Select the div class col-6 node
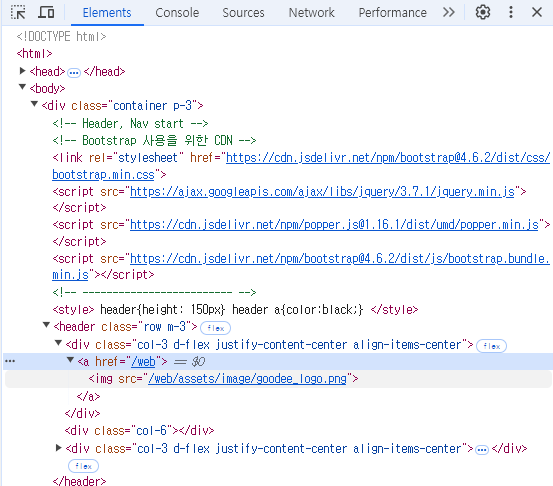Screen dimensions: 553x486 139,431
